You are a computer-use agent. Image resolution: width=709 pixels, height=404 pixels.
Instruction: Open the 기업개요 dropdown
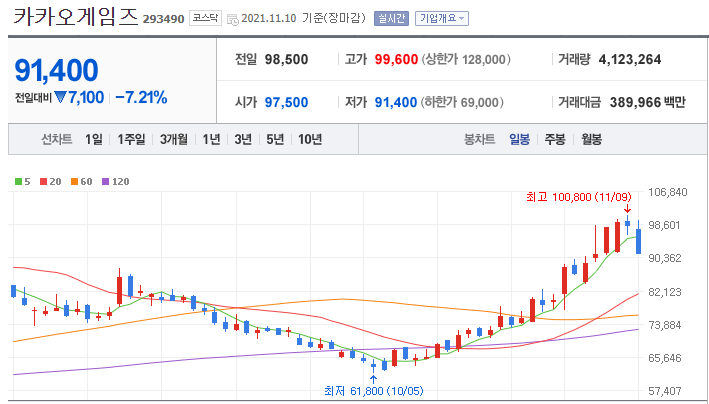[x=442, y=19]
